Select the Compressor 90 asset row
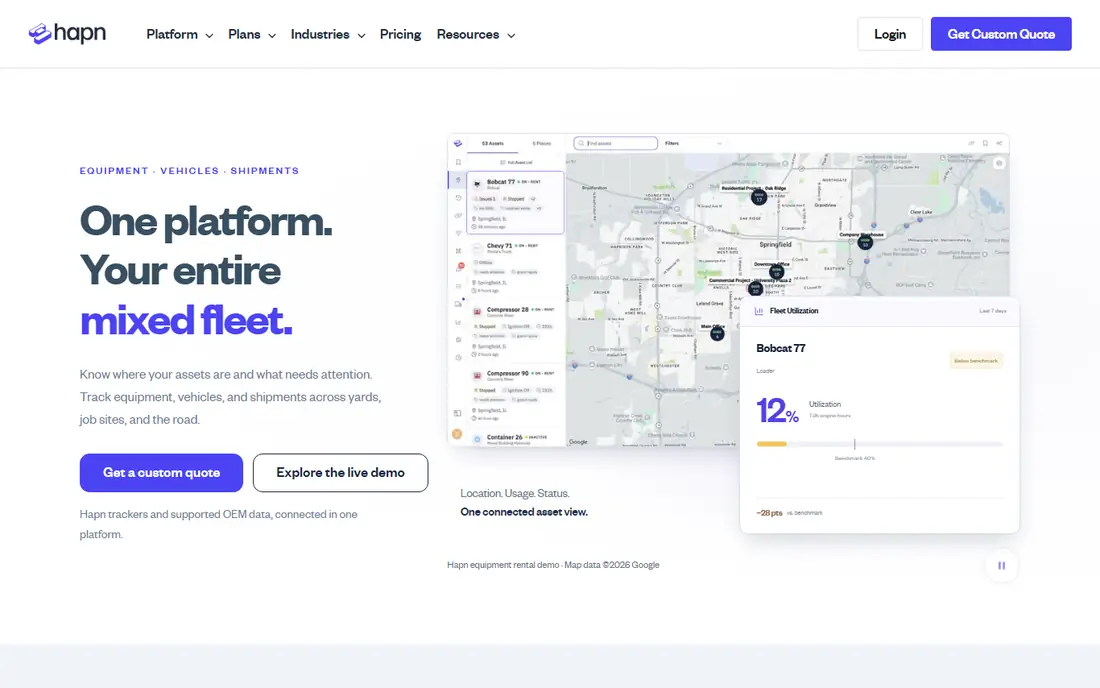 click(516, 396)
